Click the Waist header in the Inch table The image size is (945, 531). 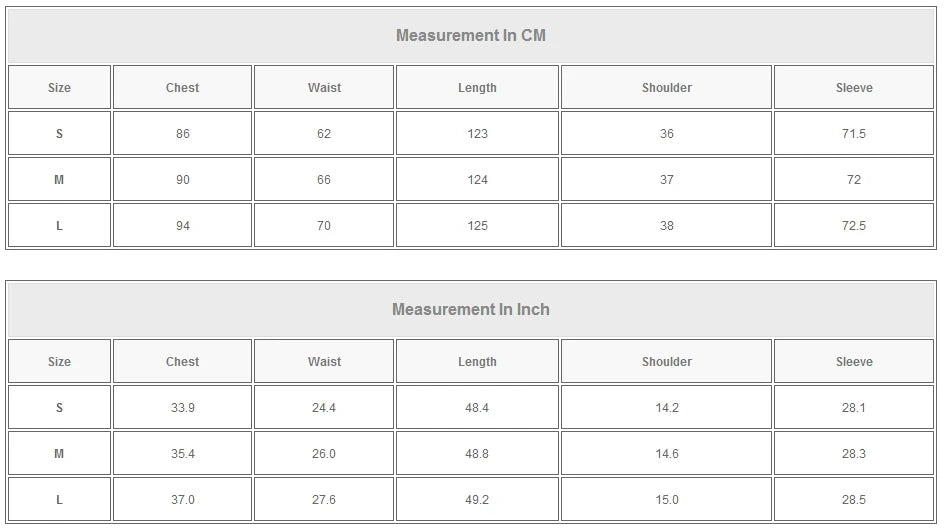[x=324, y=362]
